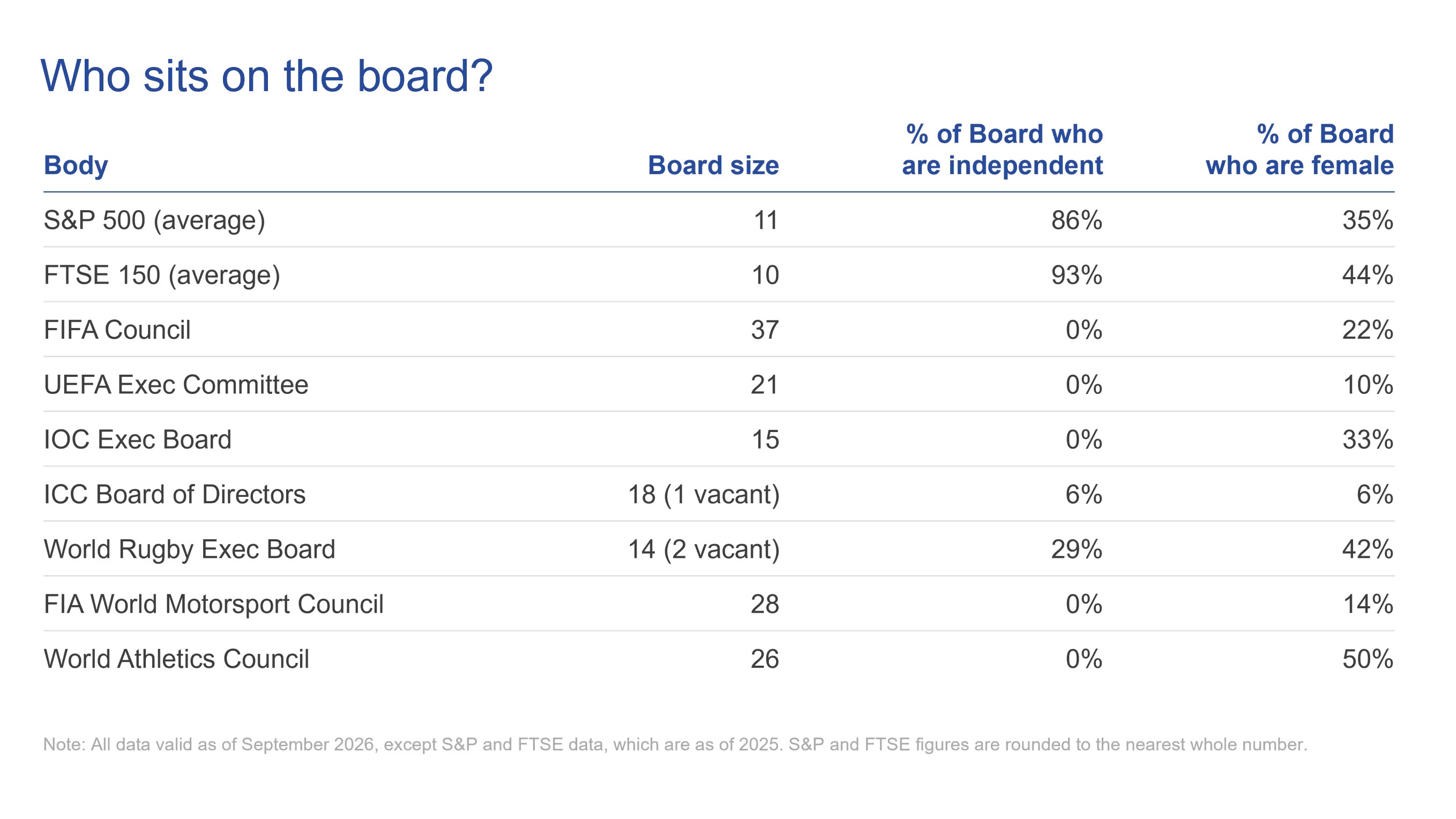Click the 'FIFA Council' row label
The image size is (1456, 819).
coord(117,330)
